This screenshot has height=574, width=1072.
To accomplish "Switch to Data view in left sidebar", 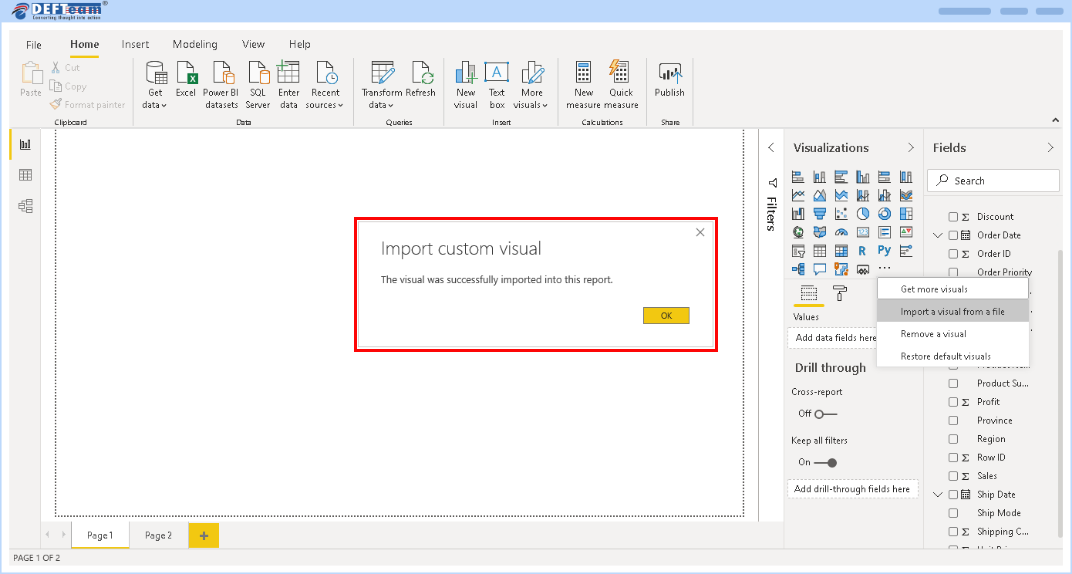I will click(x=25, y=175).
